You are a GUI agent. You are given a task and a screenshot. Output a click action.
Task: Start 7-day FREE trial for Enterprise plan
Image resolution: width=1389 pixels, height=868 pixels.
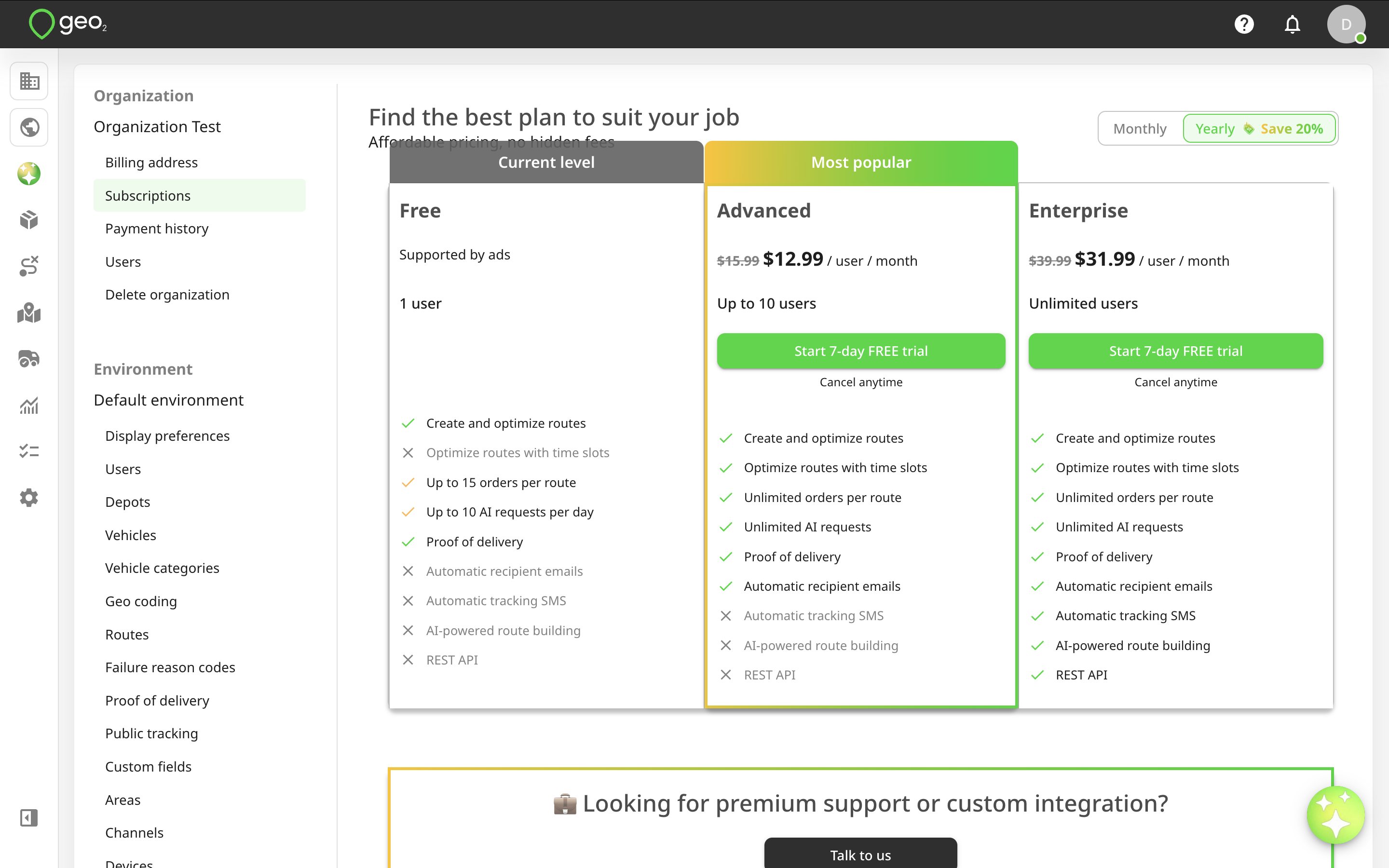1175,351
